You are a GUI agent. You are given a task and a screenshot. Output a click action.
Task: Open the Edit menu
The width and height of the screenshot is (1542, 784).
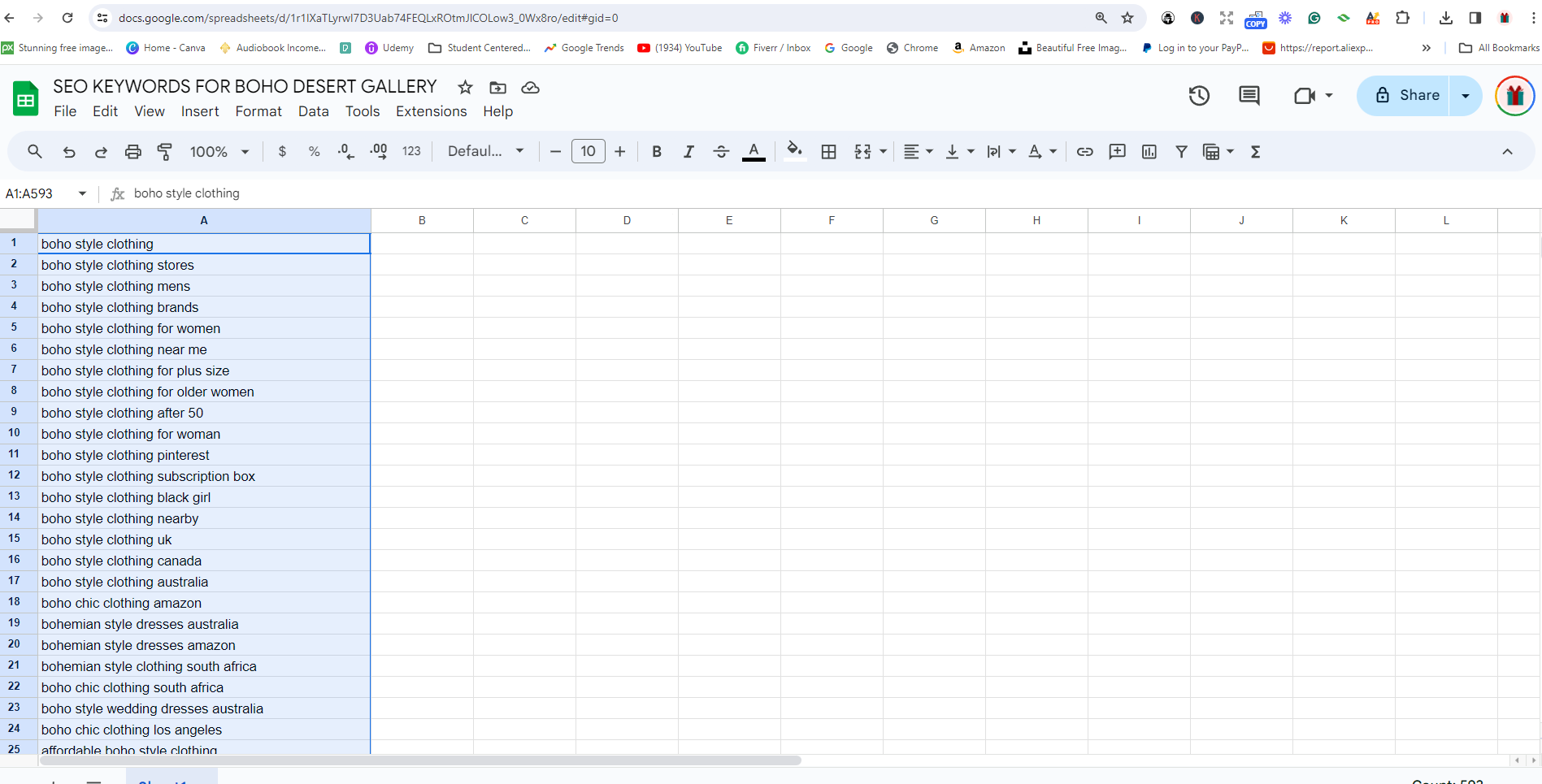coord(105,111)
